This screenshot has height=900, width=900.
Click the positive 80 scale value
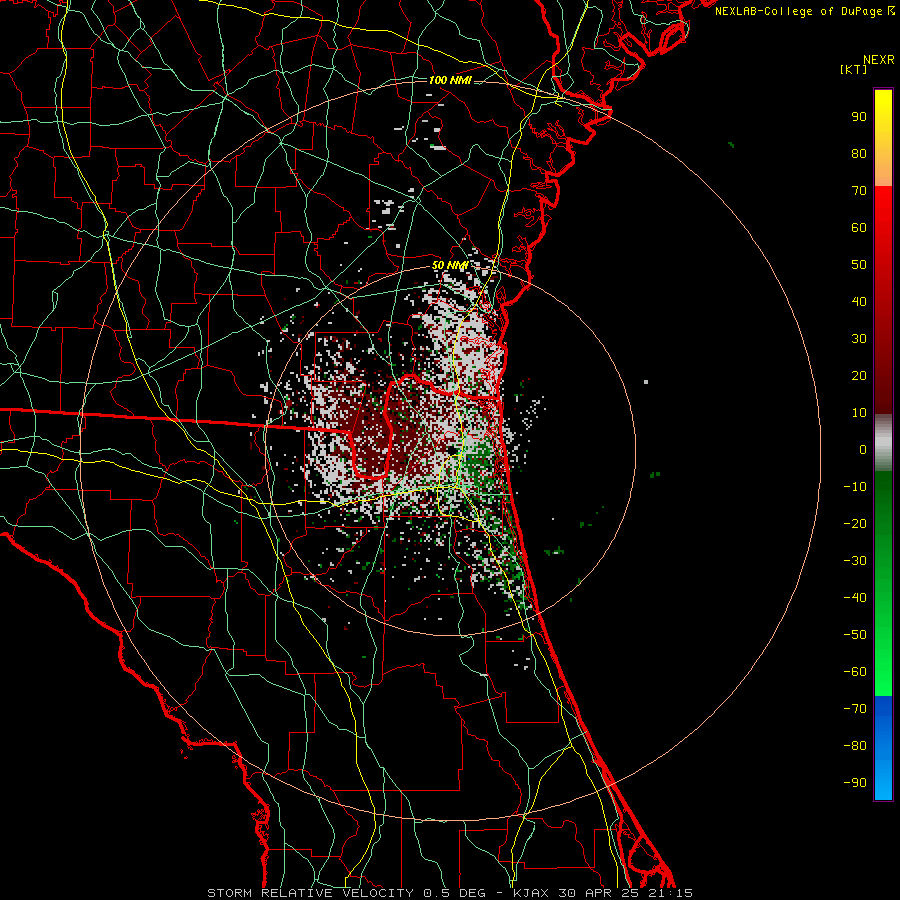(x=859, y=153)
